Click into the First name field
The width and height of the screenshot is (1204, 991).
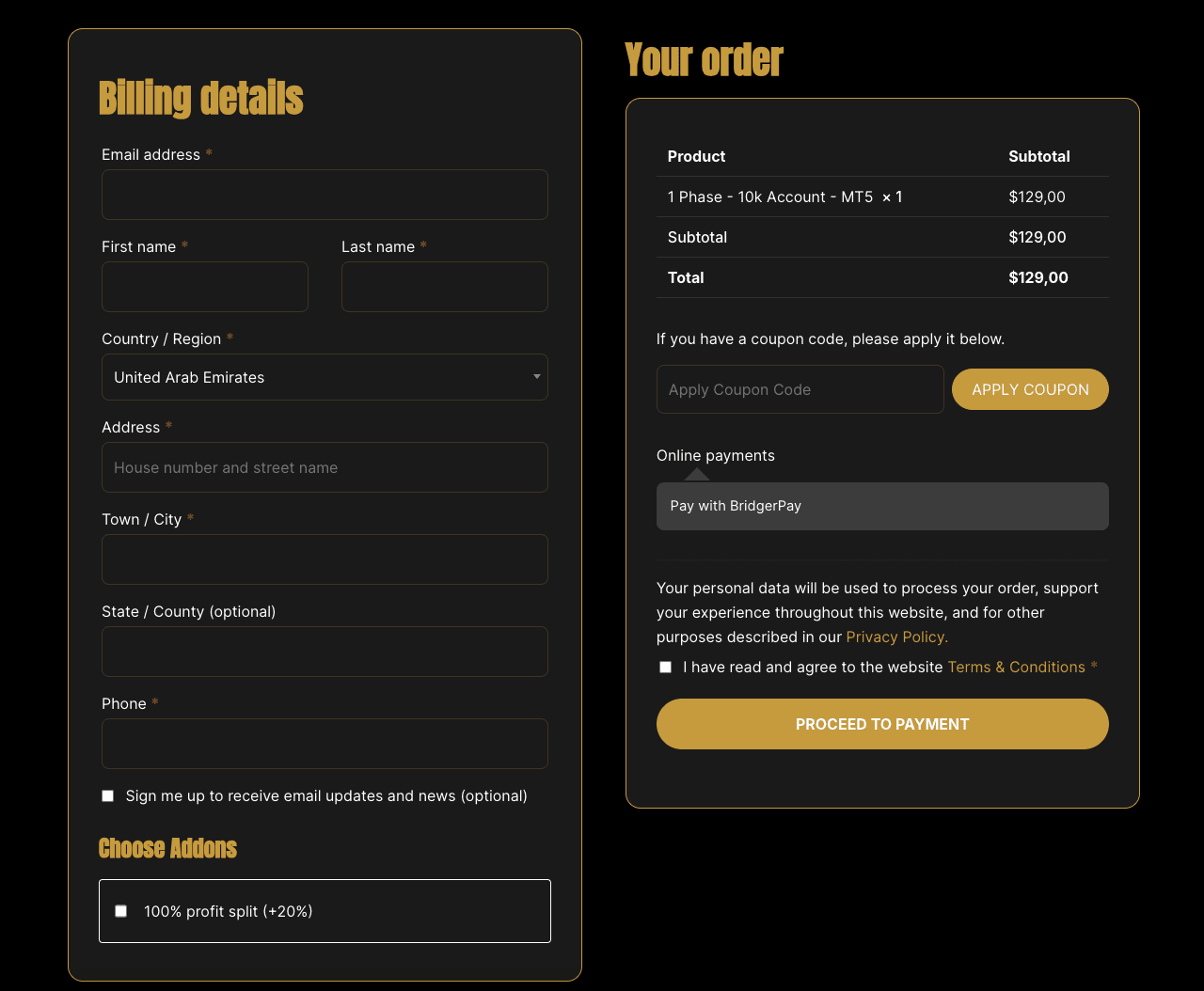205,287
